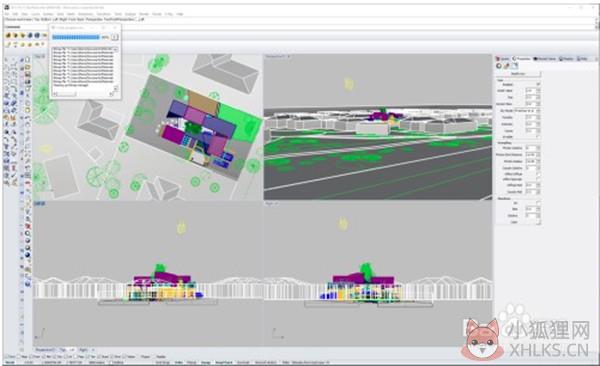Image resolution: width=600 pixels, height=366 pixels.
Task: Toggle the Affect Diffuse checkbox
Action: (x=538, y=174)
